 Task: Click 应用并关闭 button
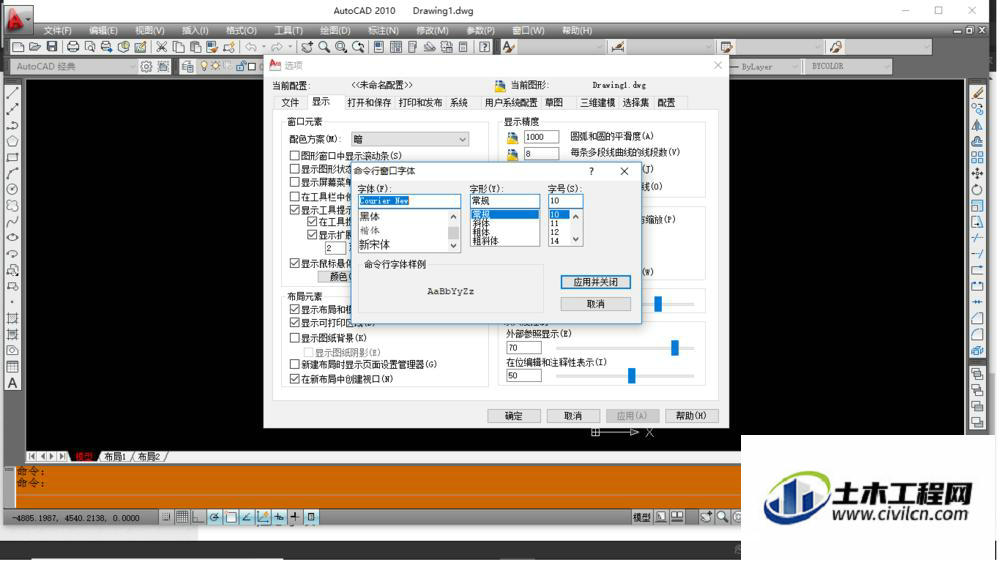(596, 282)
